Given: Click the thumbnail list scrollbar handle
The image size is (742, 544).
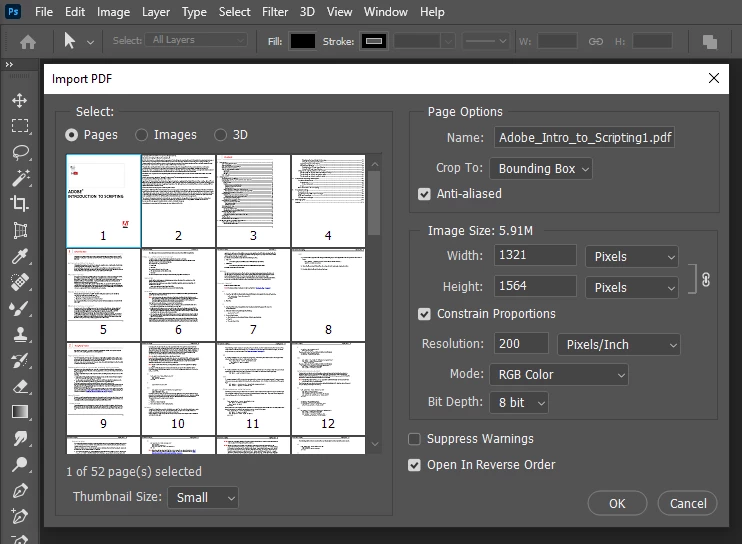Looking at the screenshot, I should (x=374, y=203).
